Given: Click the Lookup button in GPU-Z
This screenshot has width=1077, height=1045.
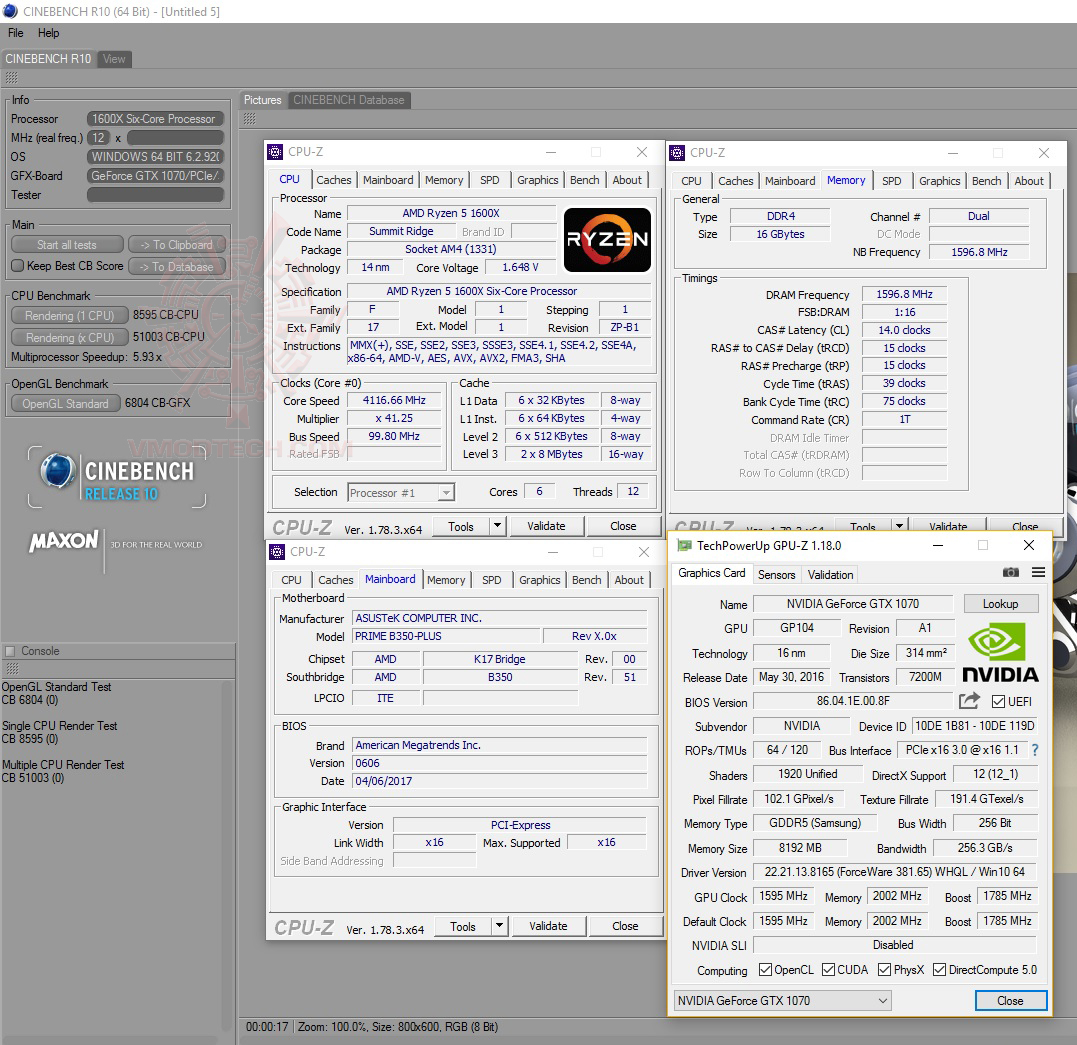Looking at the screenshot, I should (1000, 603).
